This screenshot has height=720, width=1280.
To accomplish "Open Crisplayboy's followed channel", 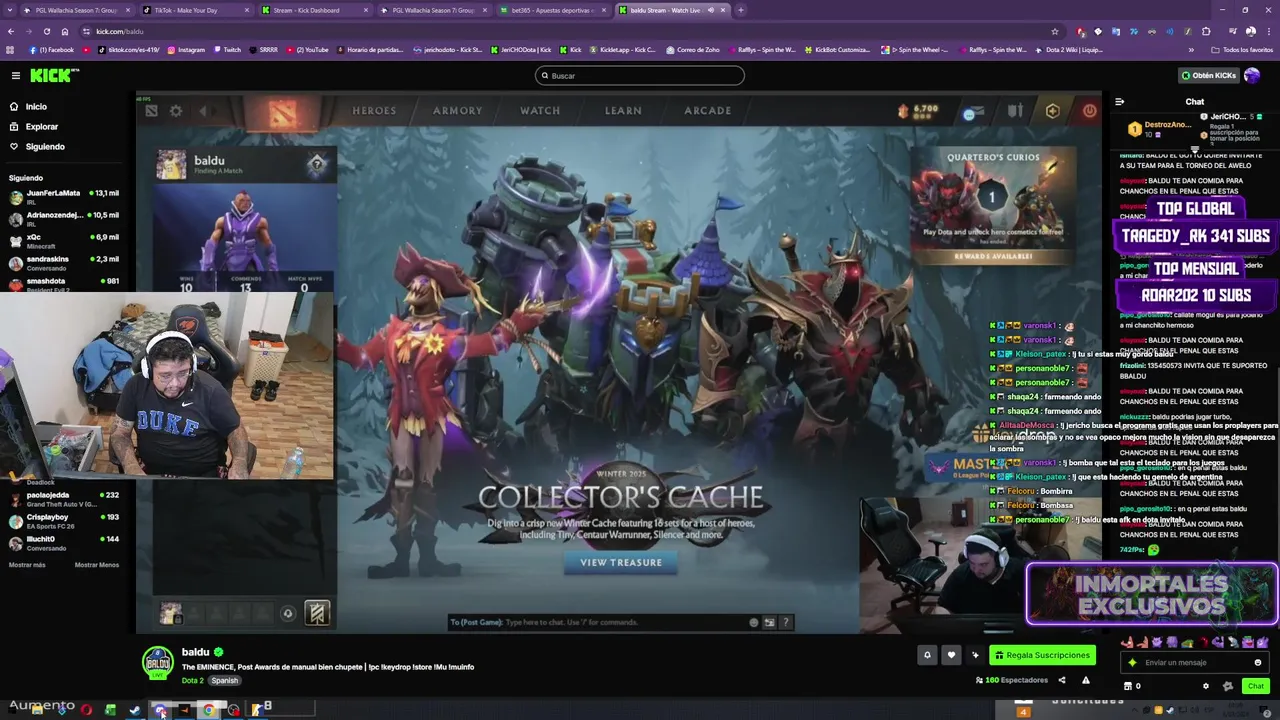I will (63, 521).
